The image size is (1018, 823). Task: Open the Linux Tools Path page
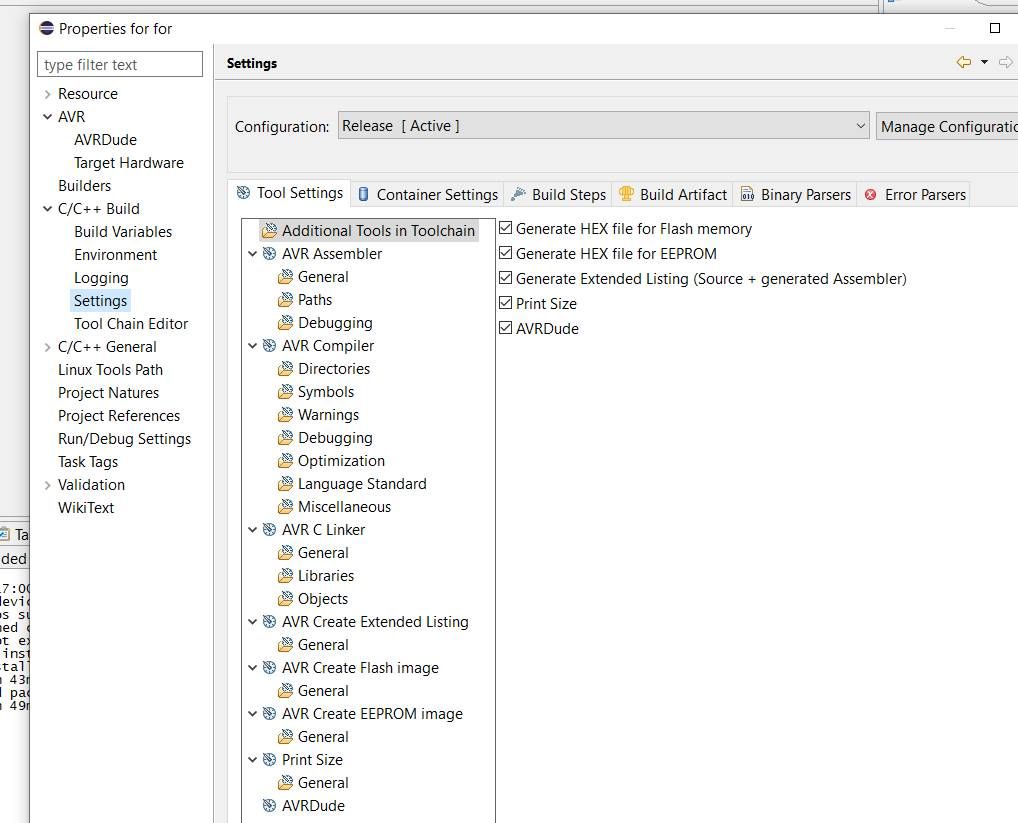coord(110,370)
